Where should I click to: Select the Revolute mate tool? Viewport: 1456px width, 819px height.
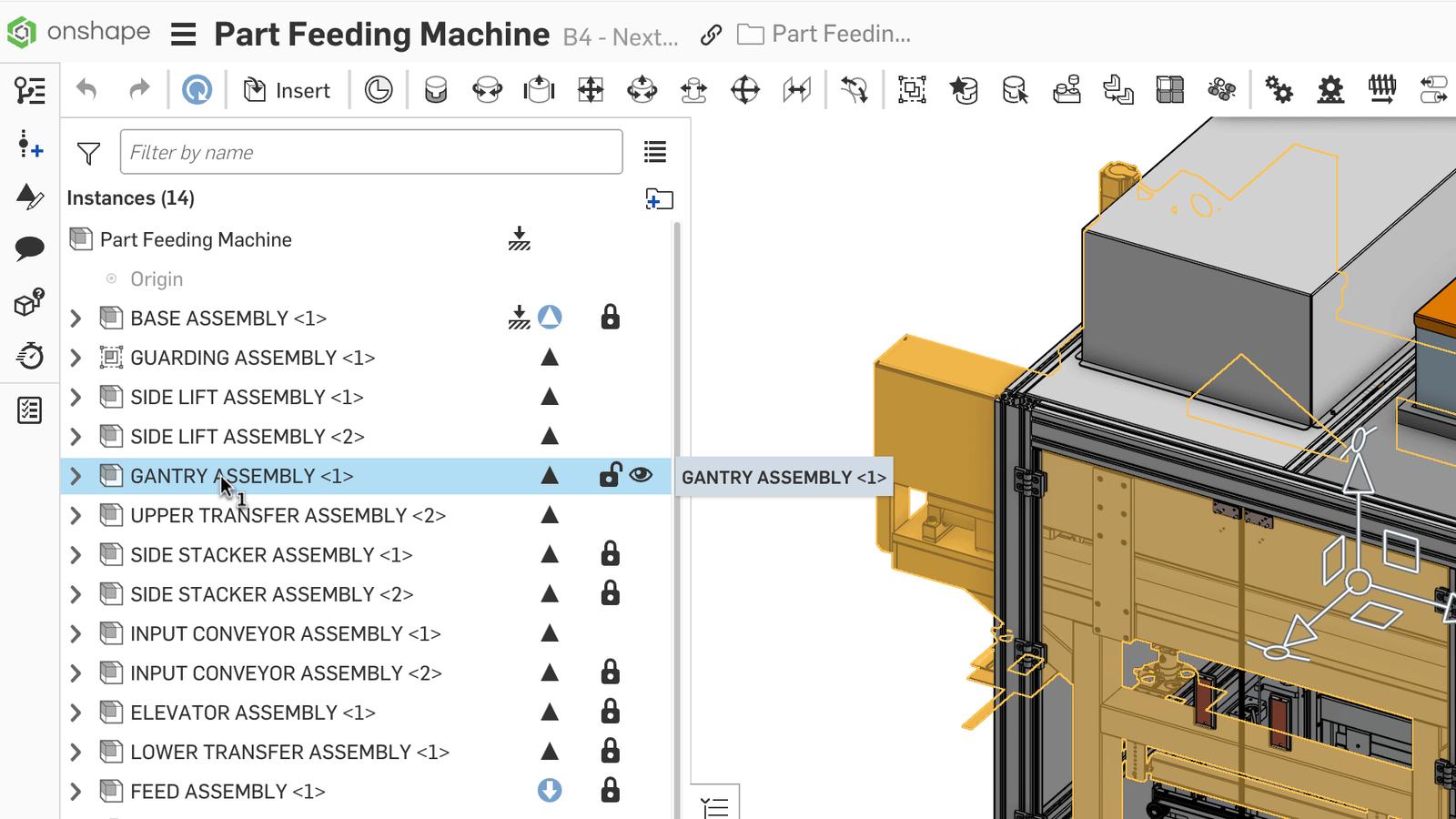[487, 90]
